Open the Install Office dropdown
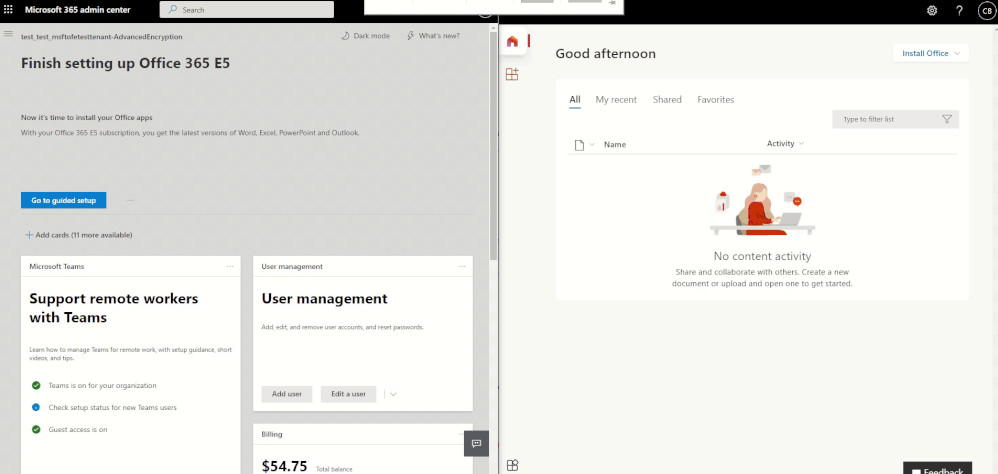The width and height of the screenshot is (998, 474). point(931,53)
